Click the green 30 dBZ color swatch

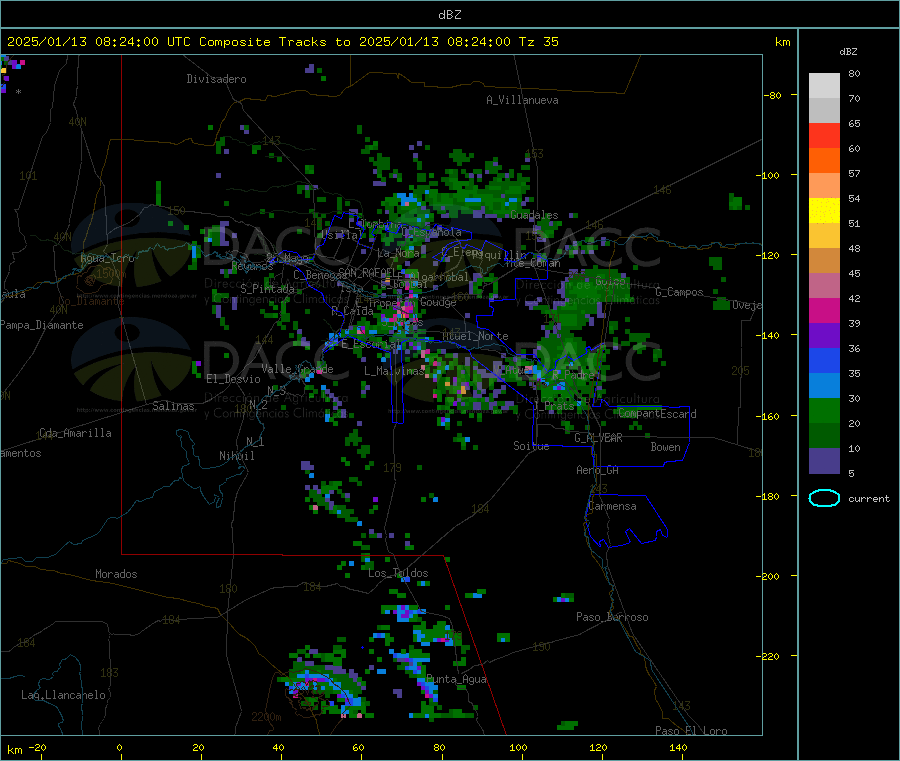tap(824, 410)
